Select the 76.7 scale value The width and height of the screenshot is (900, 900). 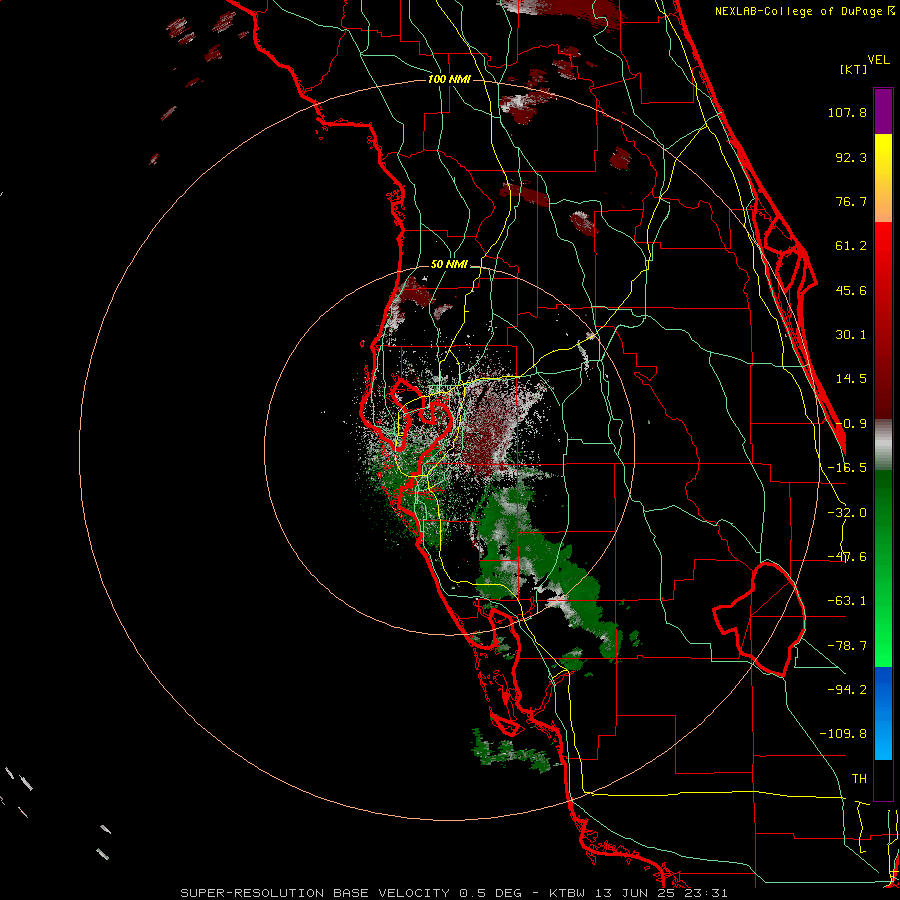tap(851, 201)
